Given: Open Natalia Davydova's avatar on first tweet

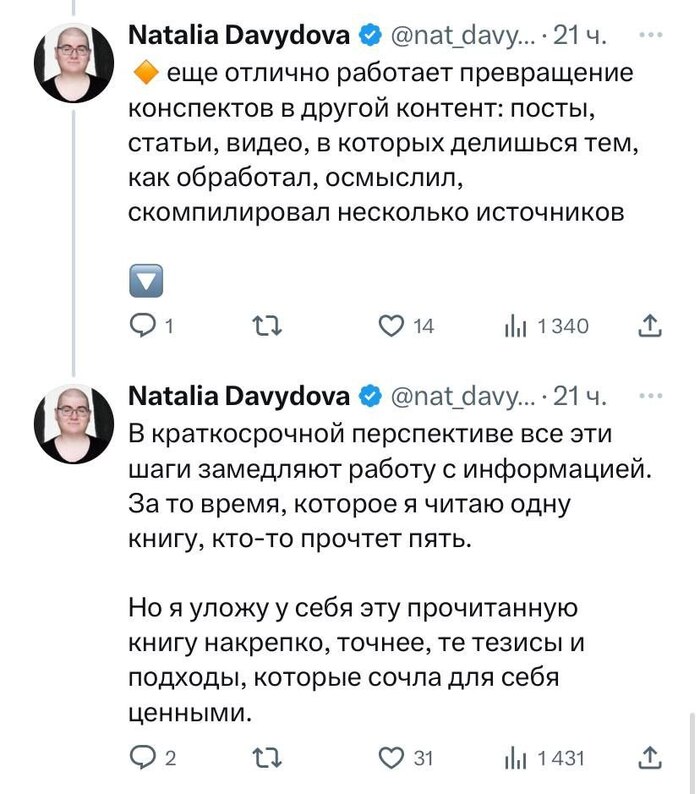Looking at the screenshot, I should click(x=74, y=62).
